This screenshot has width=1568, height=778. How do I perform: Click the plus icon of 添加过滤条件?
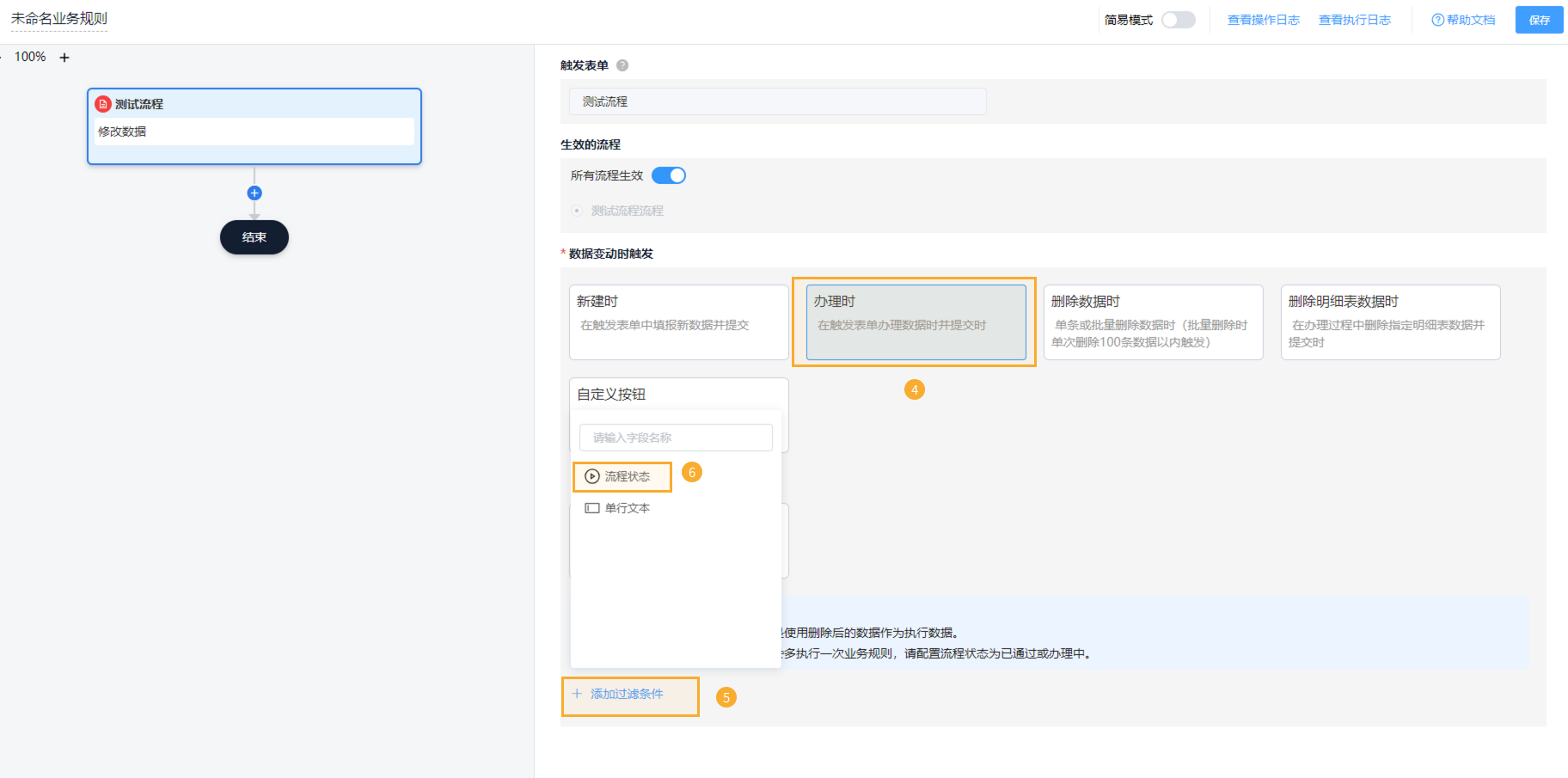577,694
